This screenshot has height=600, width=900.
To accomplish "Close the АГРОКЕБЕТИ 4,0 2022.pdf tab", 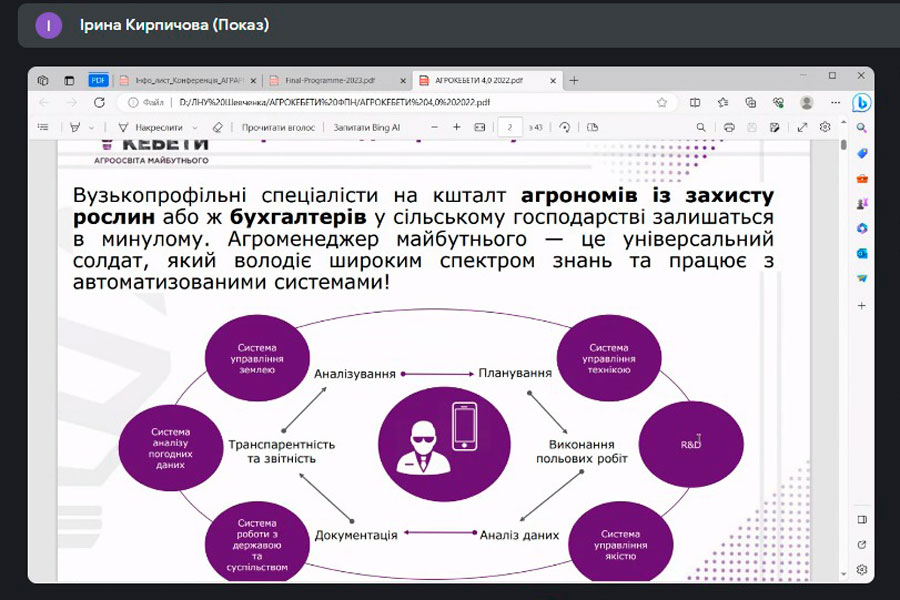I will [x=553, y=81].
